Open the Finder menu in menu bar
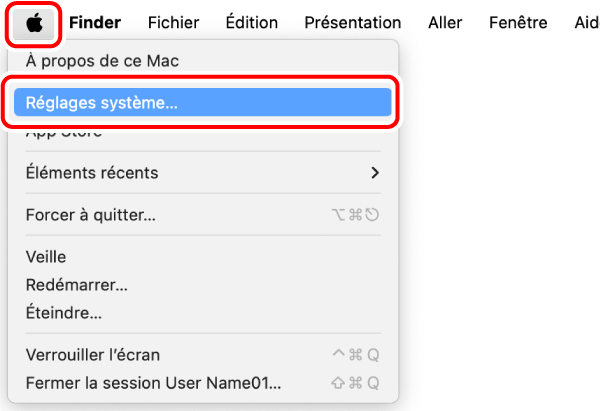 (x=95, y=23)
